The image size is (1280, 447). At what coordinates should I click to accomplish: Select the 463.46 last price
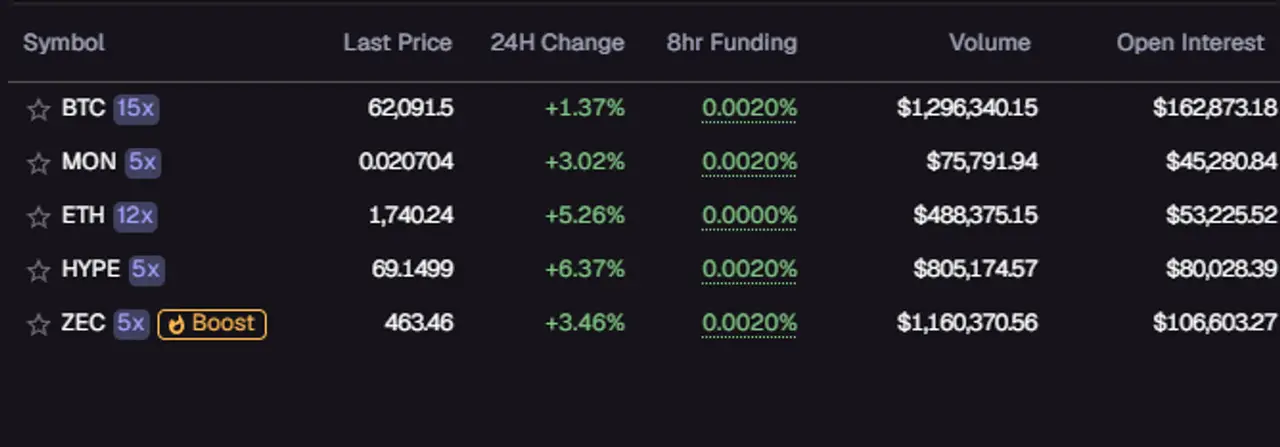click(x=419, y=324)
